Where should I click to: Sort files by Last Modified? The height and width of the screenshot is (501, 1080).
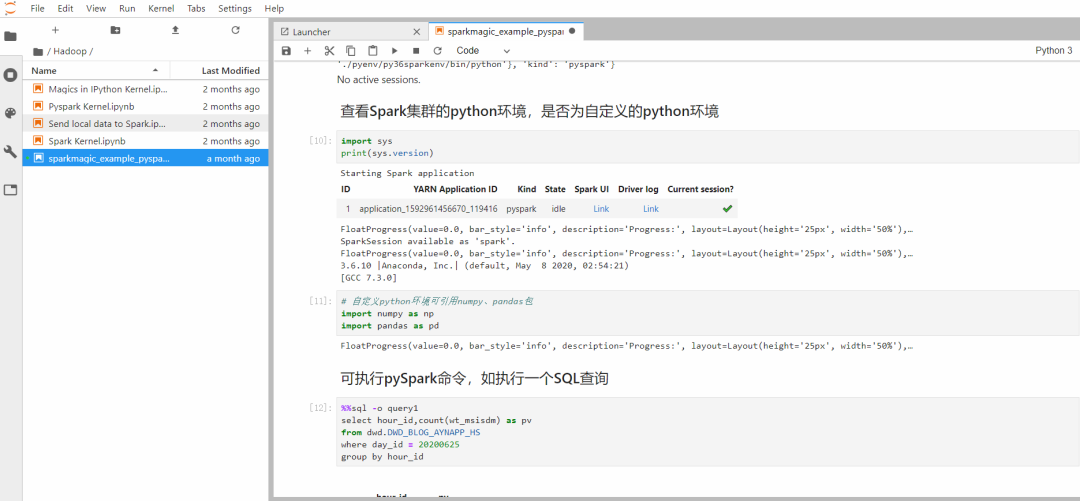coord(218,70)
